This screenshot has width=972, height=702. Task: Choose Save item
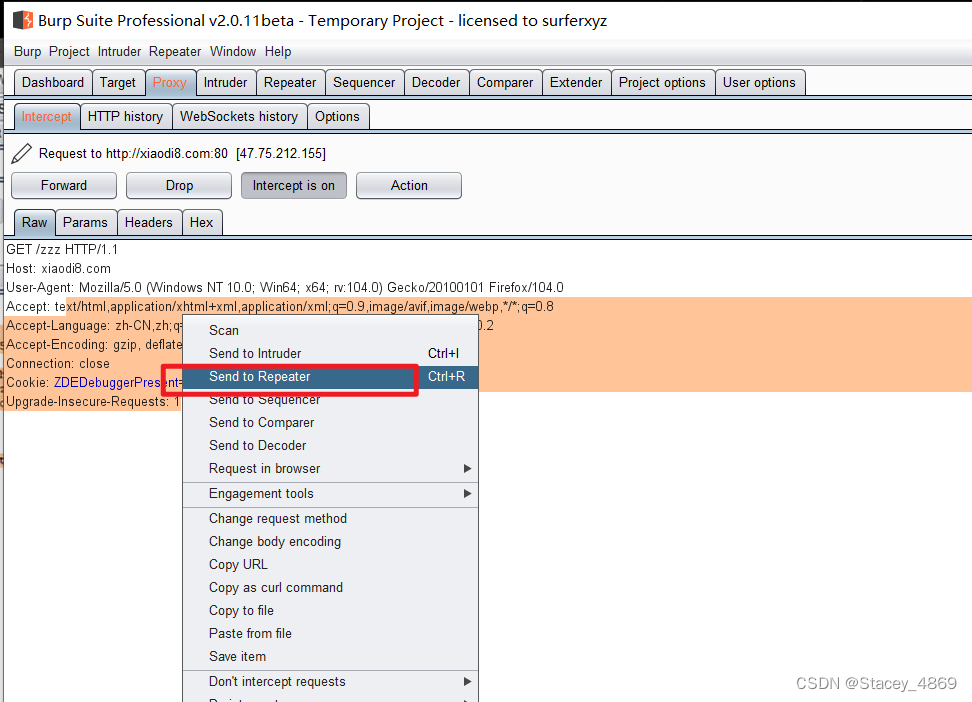330,656
